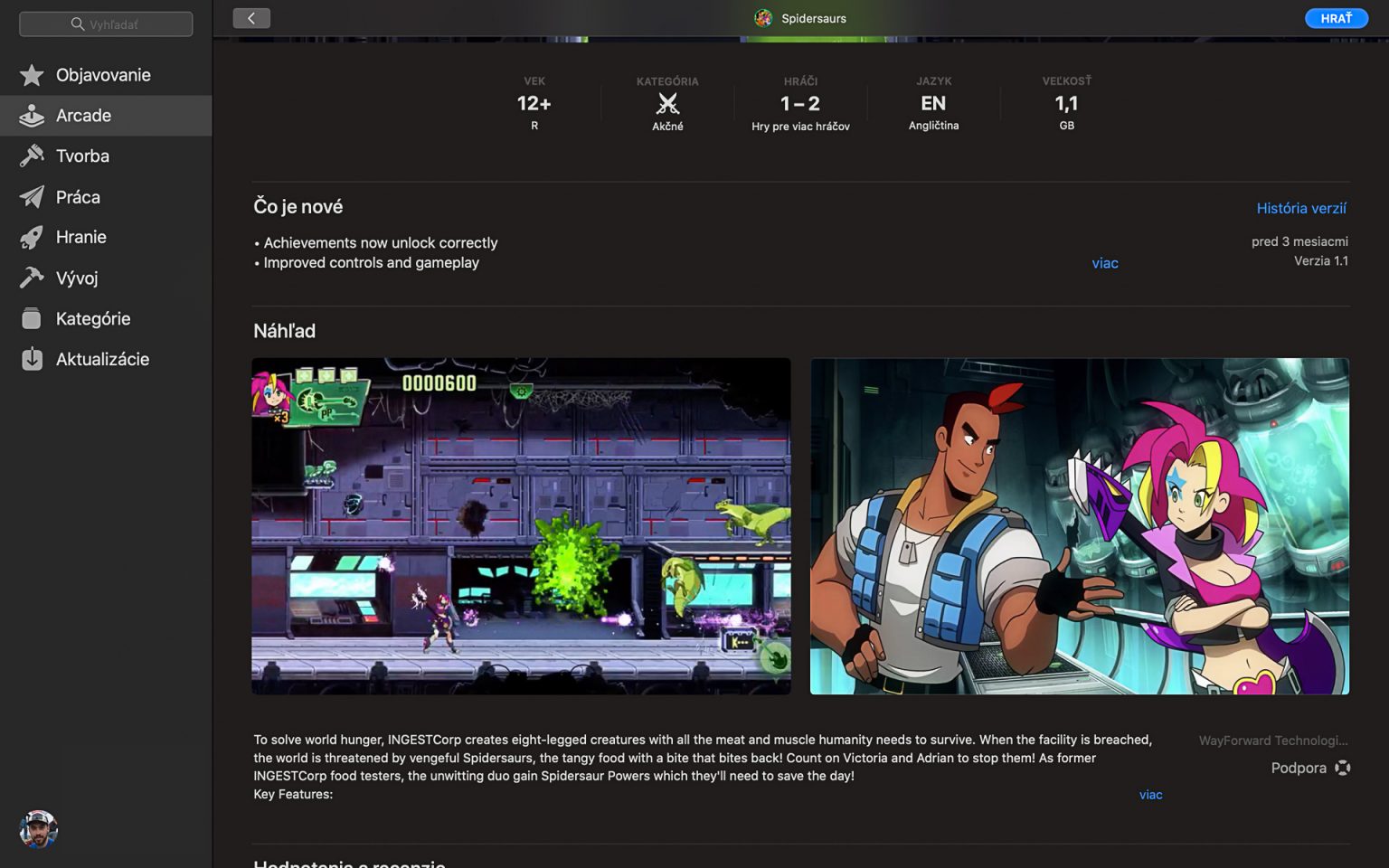Viewport: 1389px width, 868px height.
Task: Click 'Improved controls and gameplay' note
Action: point(366,263)
